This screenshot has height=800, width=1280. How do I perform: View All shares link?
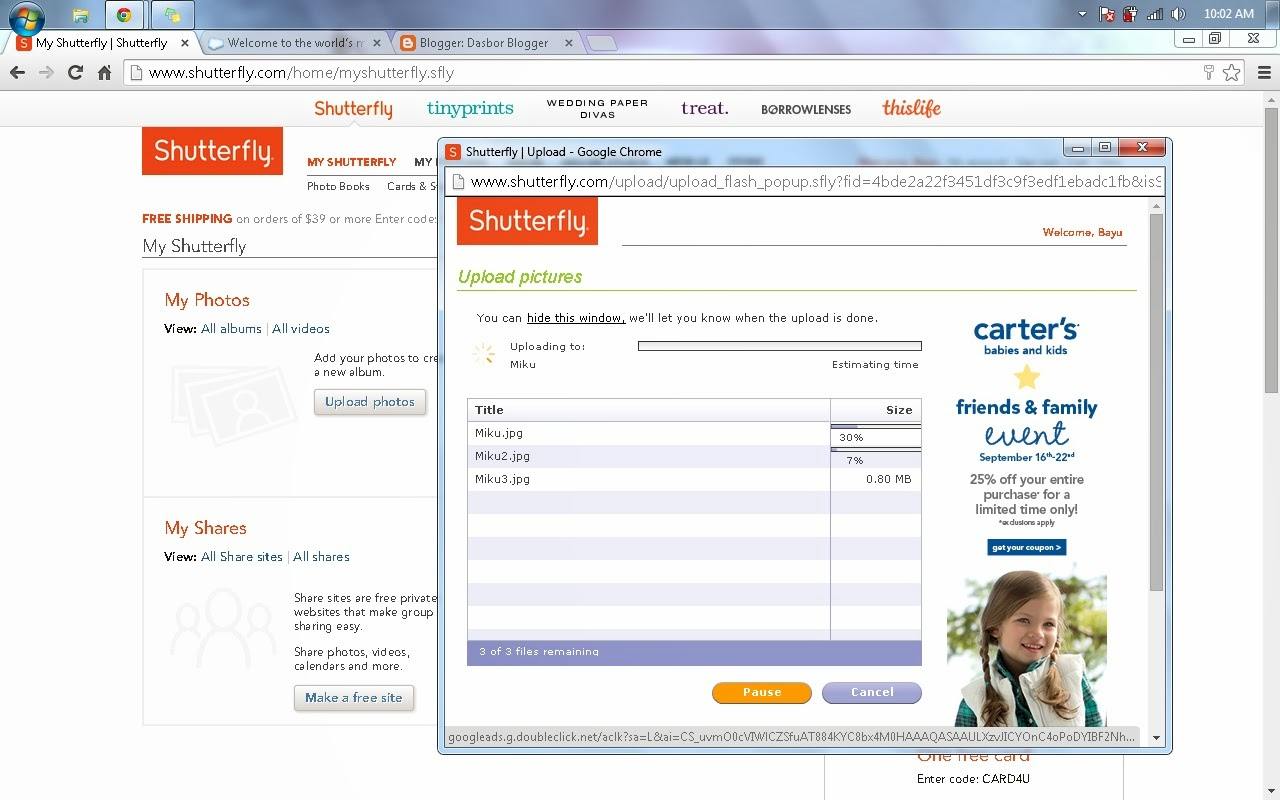(321, 557)
